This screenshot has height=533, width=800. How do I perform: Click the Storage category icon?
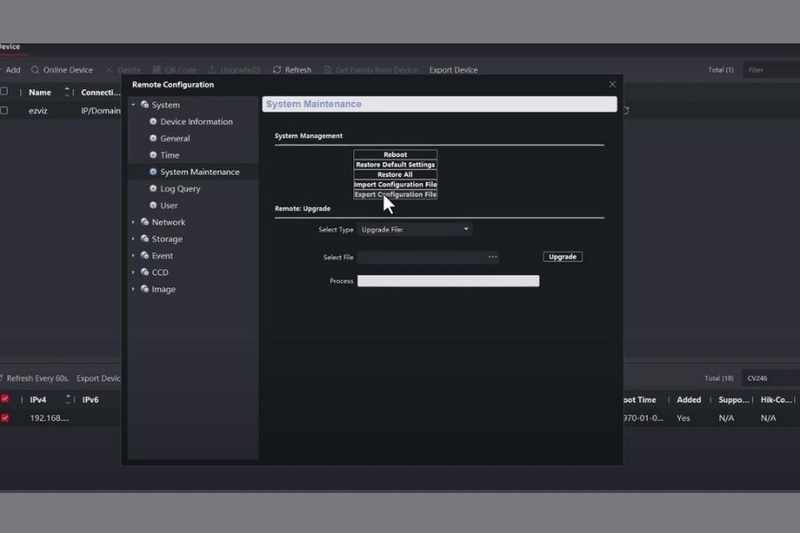(x=145, y=239)
